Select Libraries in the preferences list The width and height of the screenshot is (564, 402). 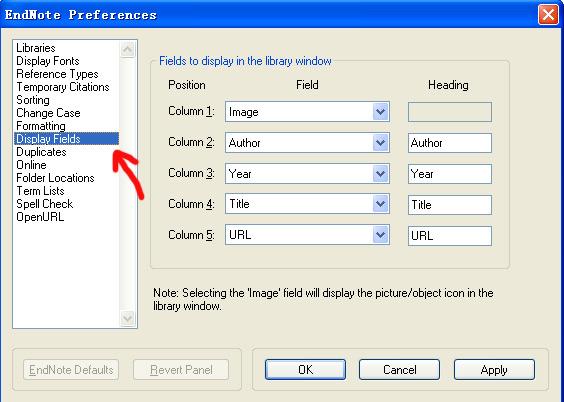click(x=36, y=48)
